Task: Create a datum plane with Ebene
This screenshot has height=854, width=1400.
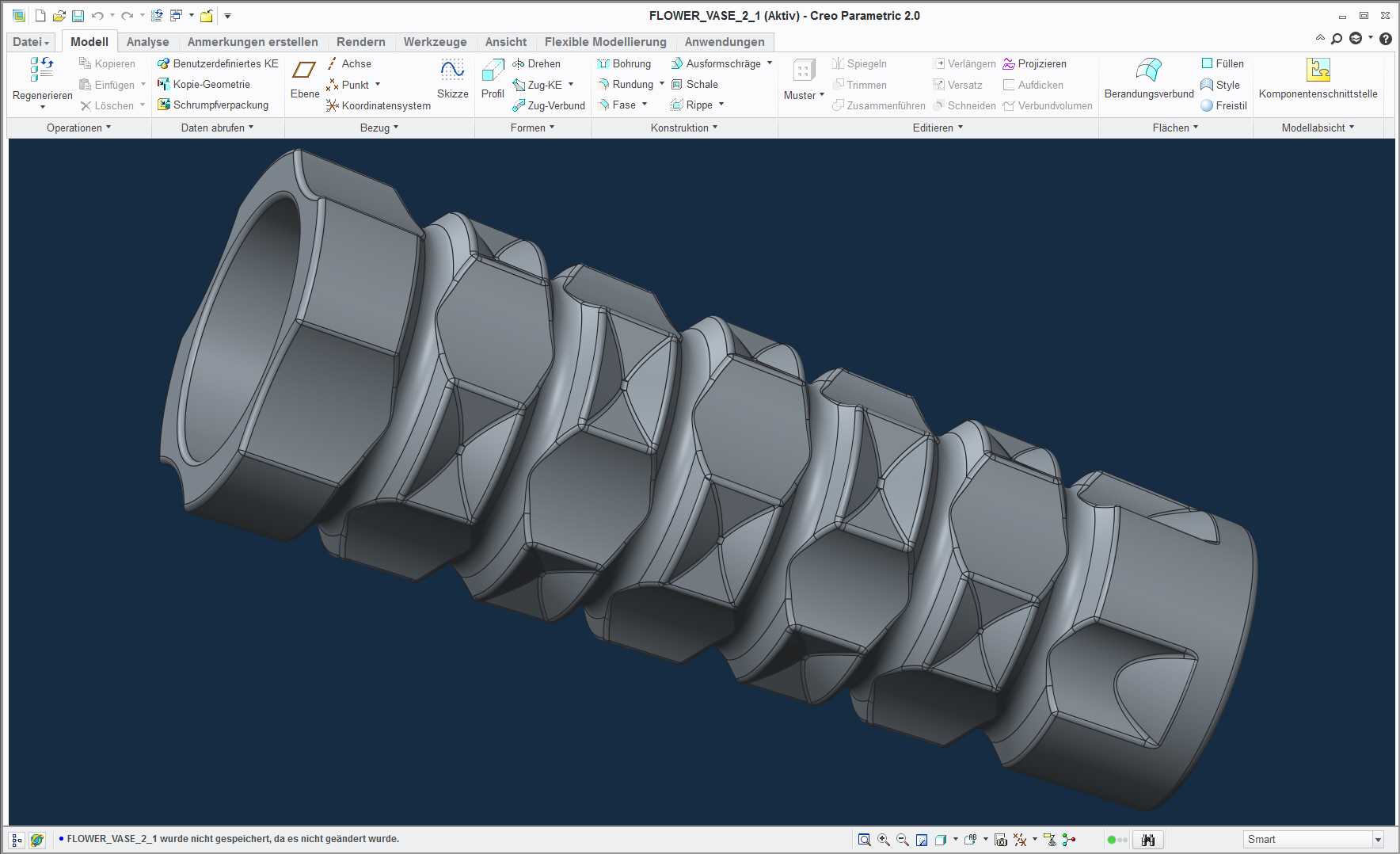Action: click(x=305, y=79)
